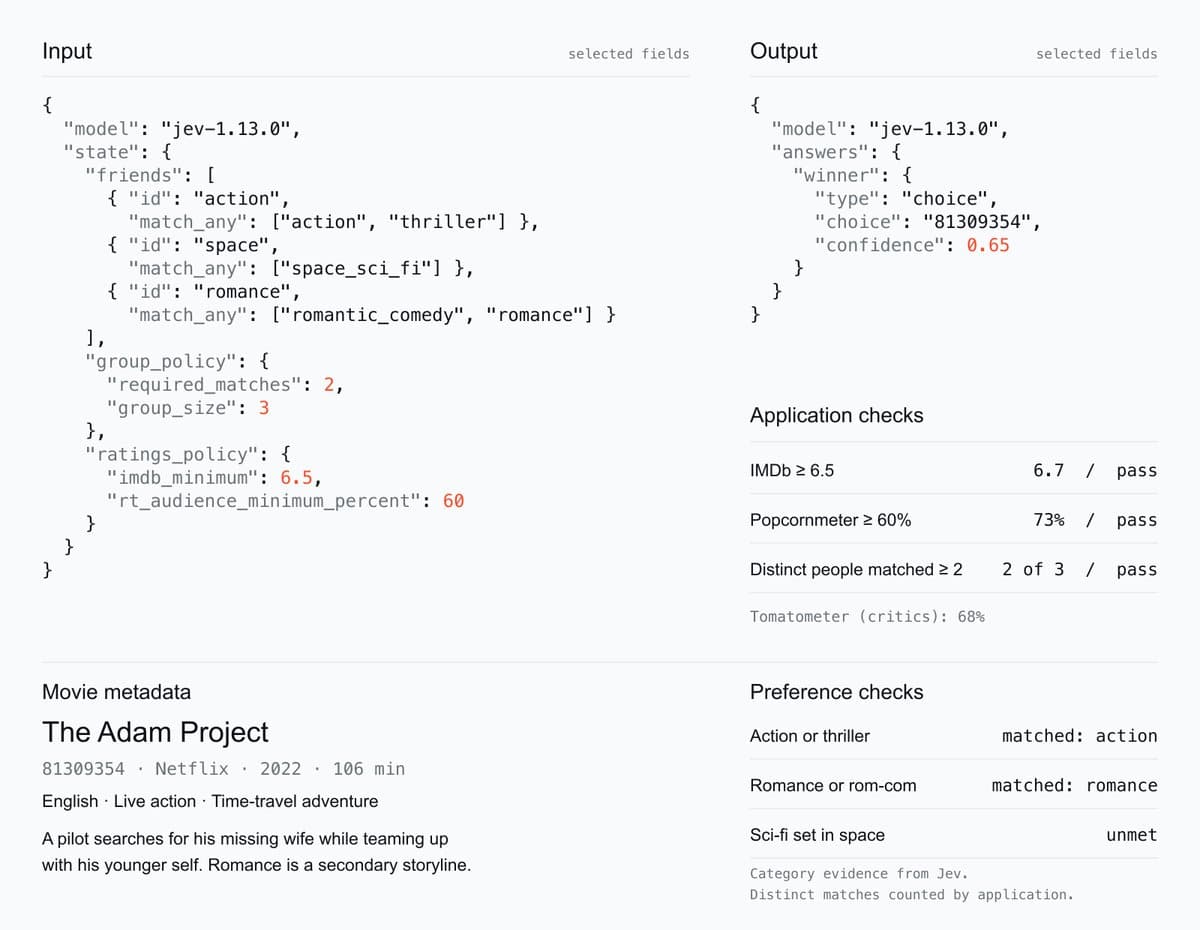The width and height of the screenshot is (1200, 930).
Task: Select the IMDb ≥ 6.5 check row
Action: (954, 470)
